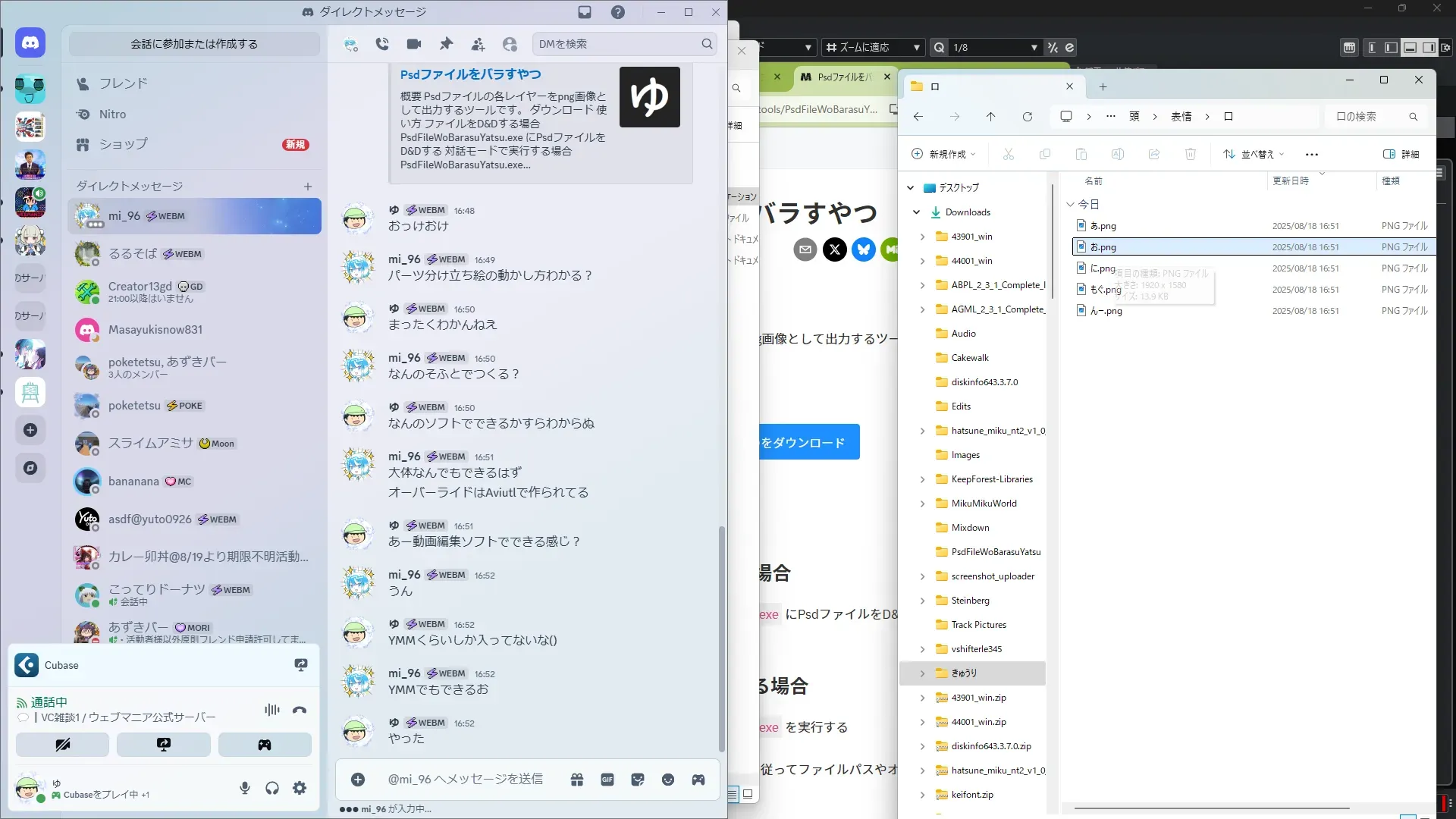Open the フレンド friends tab

pyautogui.click(x=123, y=83)
